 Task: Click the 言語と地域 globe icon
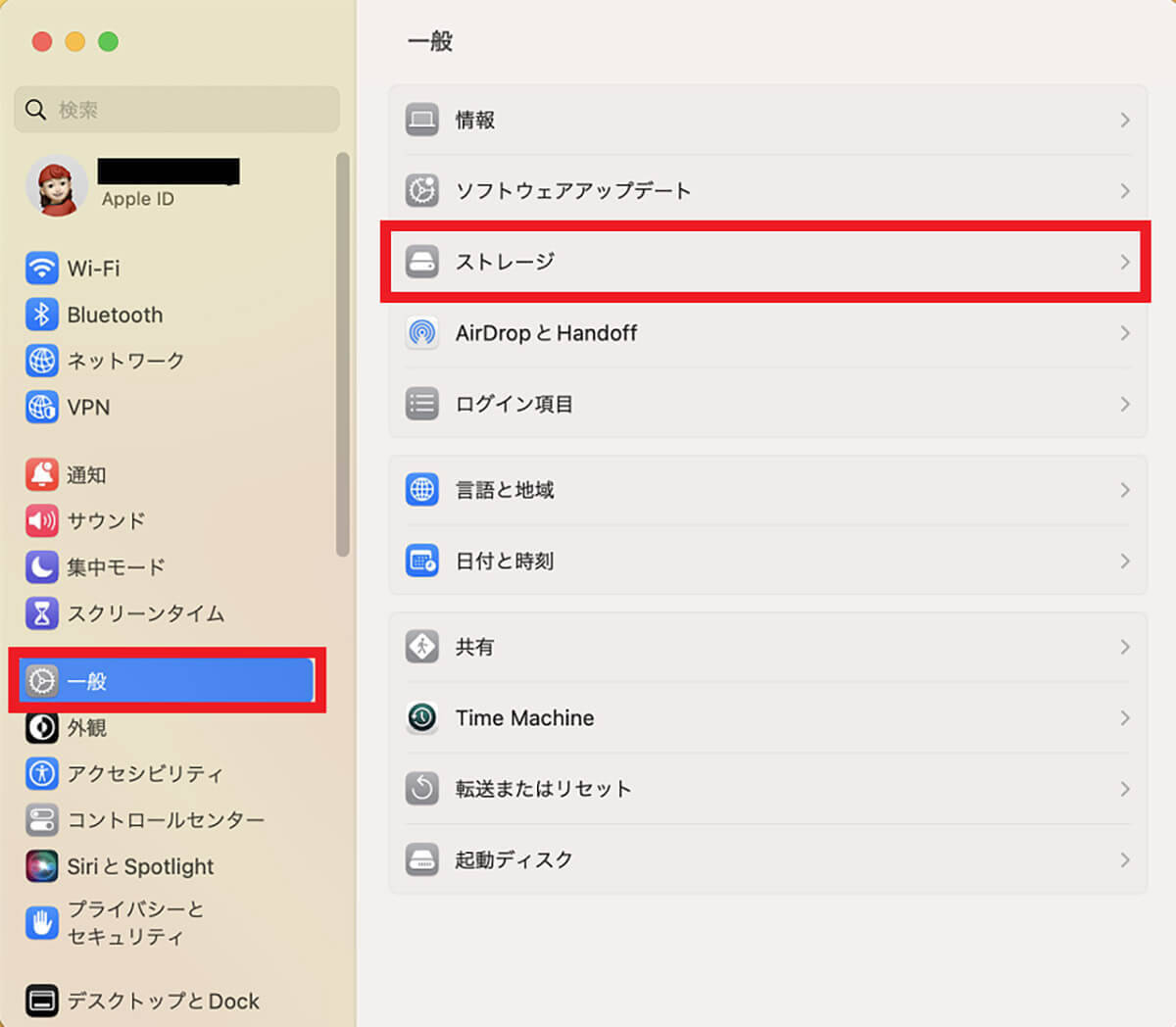point(422,489)
